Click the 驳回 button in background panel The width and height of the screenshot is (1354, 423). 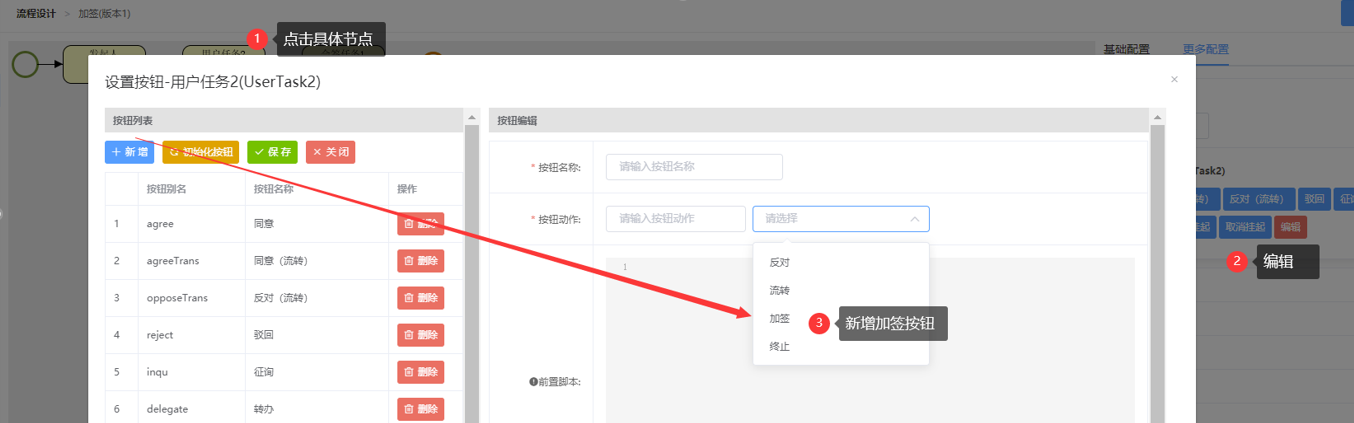pos(1315,199)
